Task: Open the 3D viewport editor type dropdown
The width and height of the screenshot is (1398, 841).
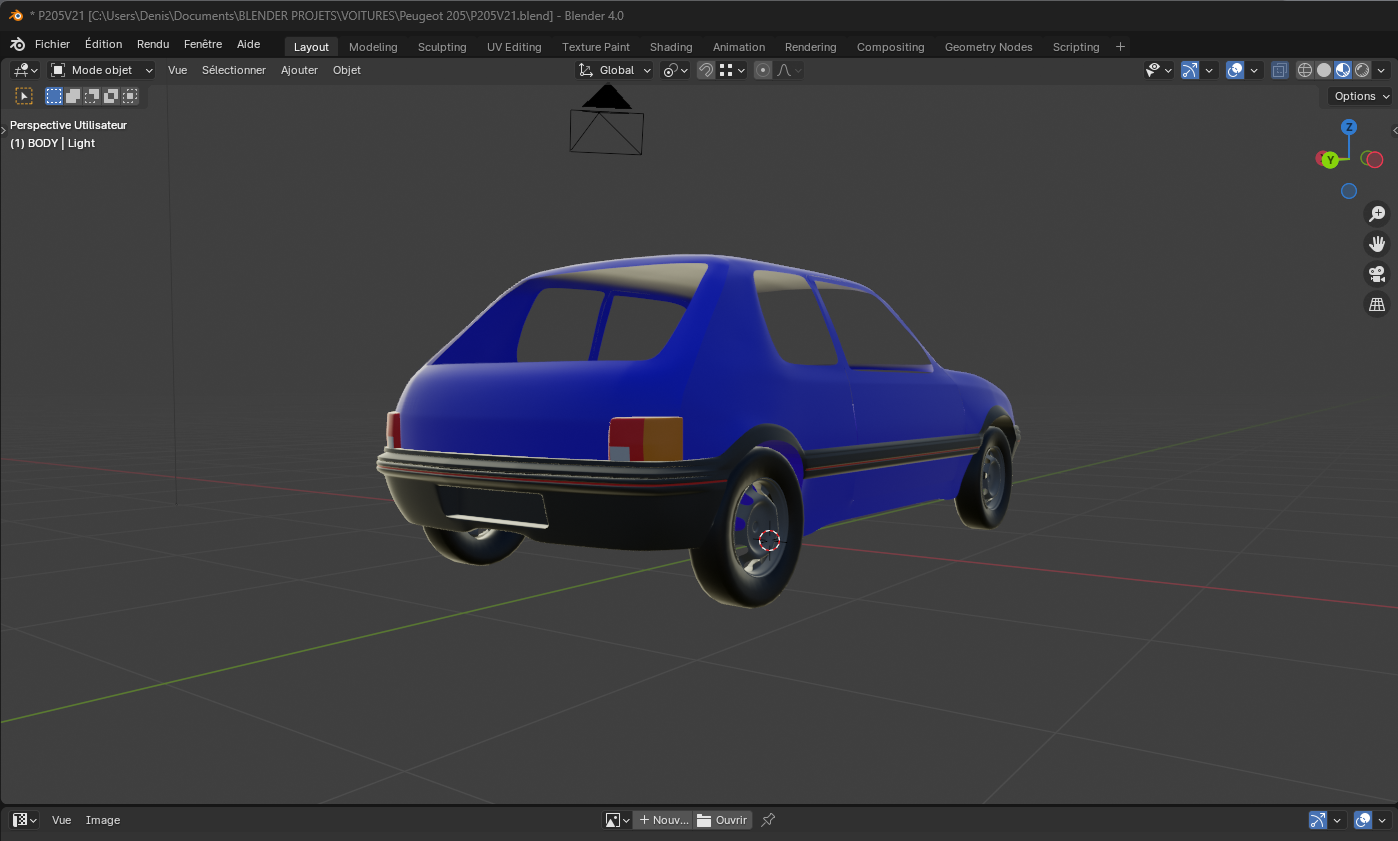Action: [x=25, y=70]
